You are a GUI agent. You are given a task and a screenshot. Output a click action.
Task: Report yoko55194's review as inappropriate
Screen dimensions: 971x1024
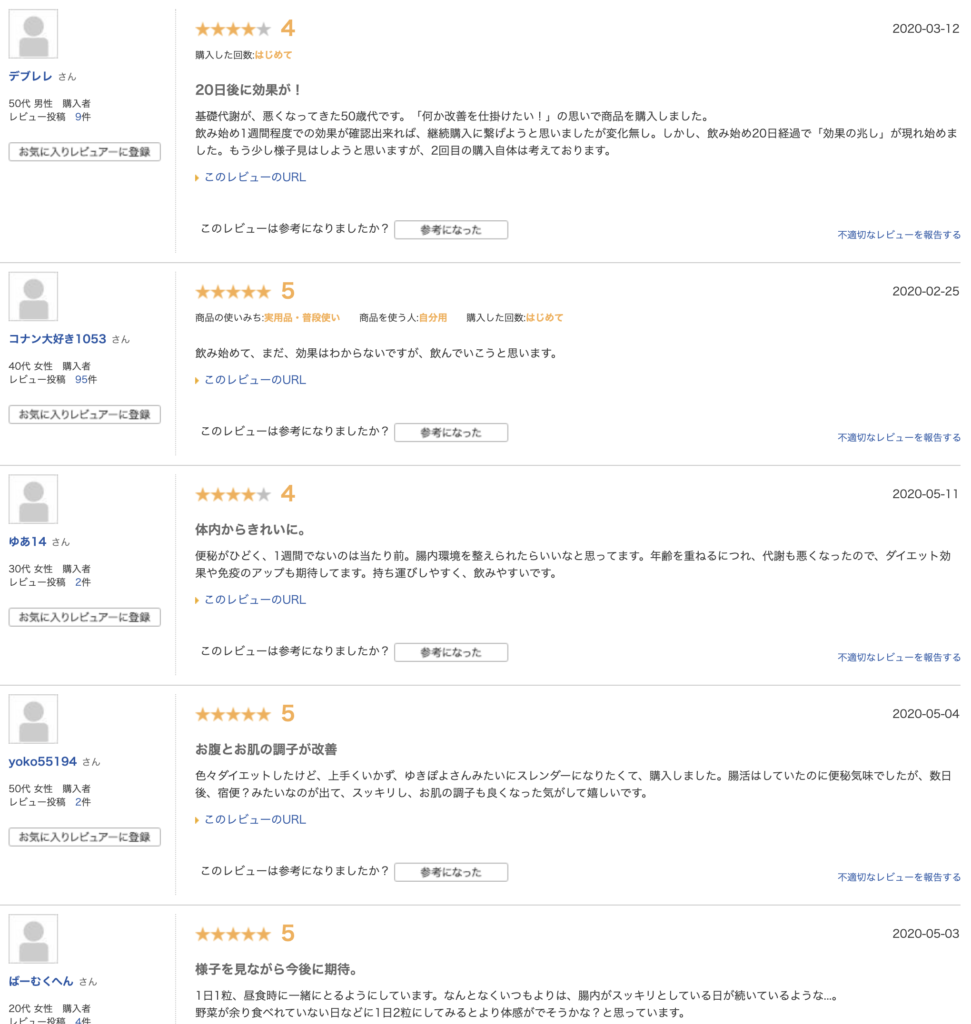coord(899,877)
